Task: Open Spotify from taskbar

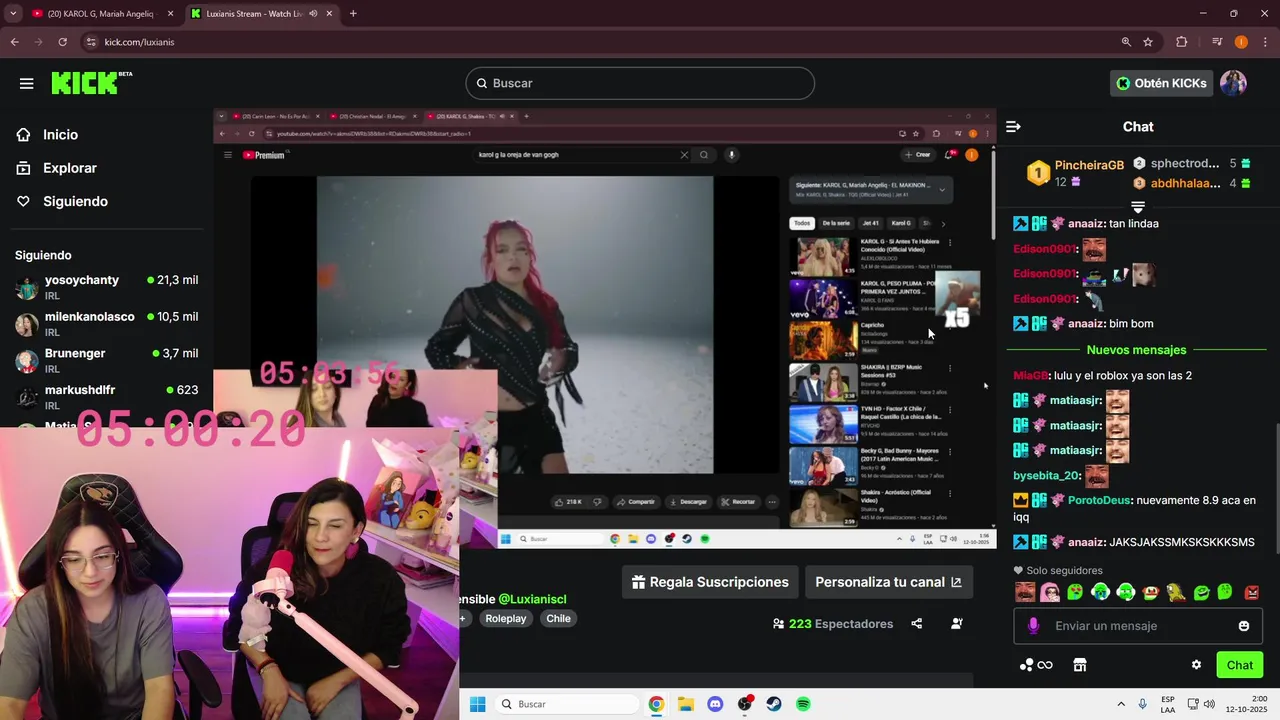Action: coord(803,705)
